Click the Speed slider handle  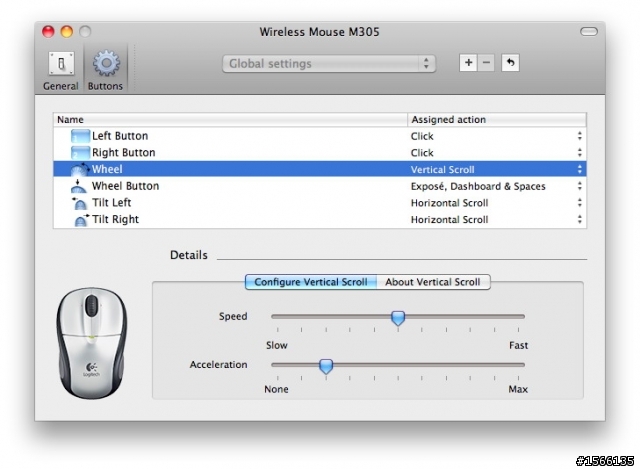(x=398, y=318)
